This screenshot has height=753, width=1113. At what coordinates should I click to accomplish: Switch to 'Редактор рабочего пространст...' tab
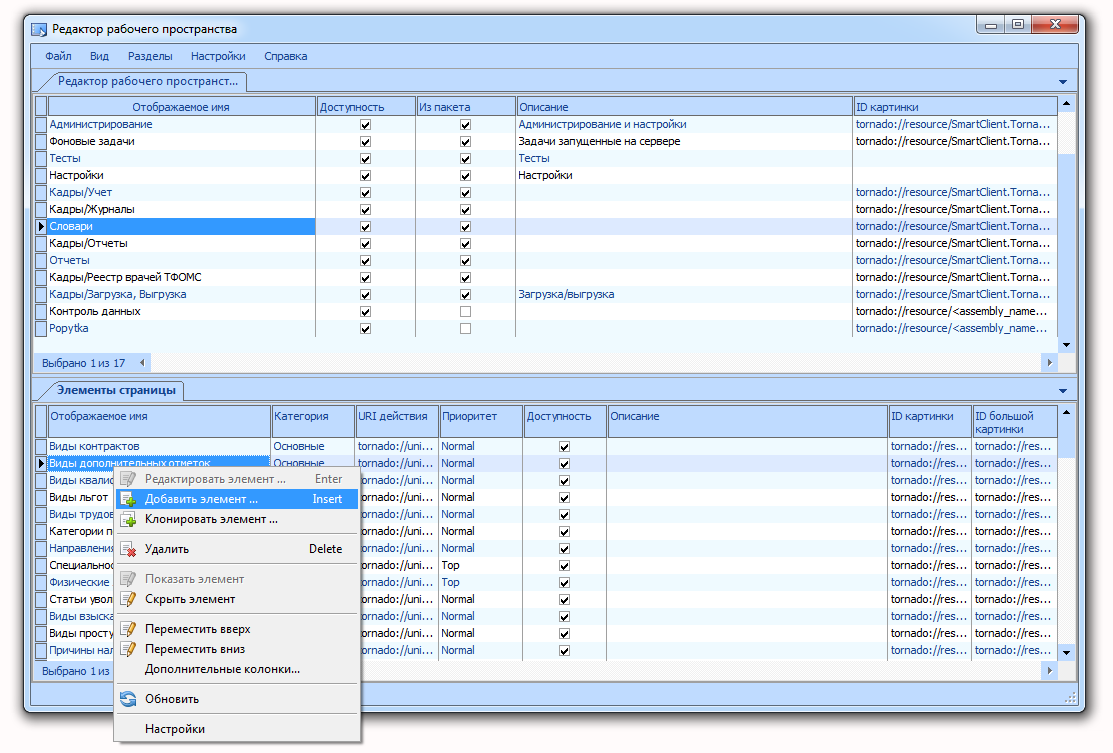[x=148, y=82]
